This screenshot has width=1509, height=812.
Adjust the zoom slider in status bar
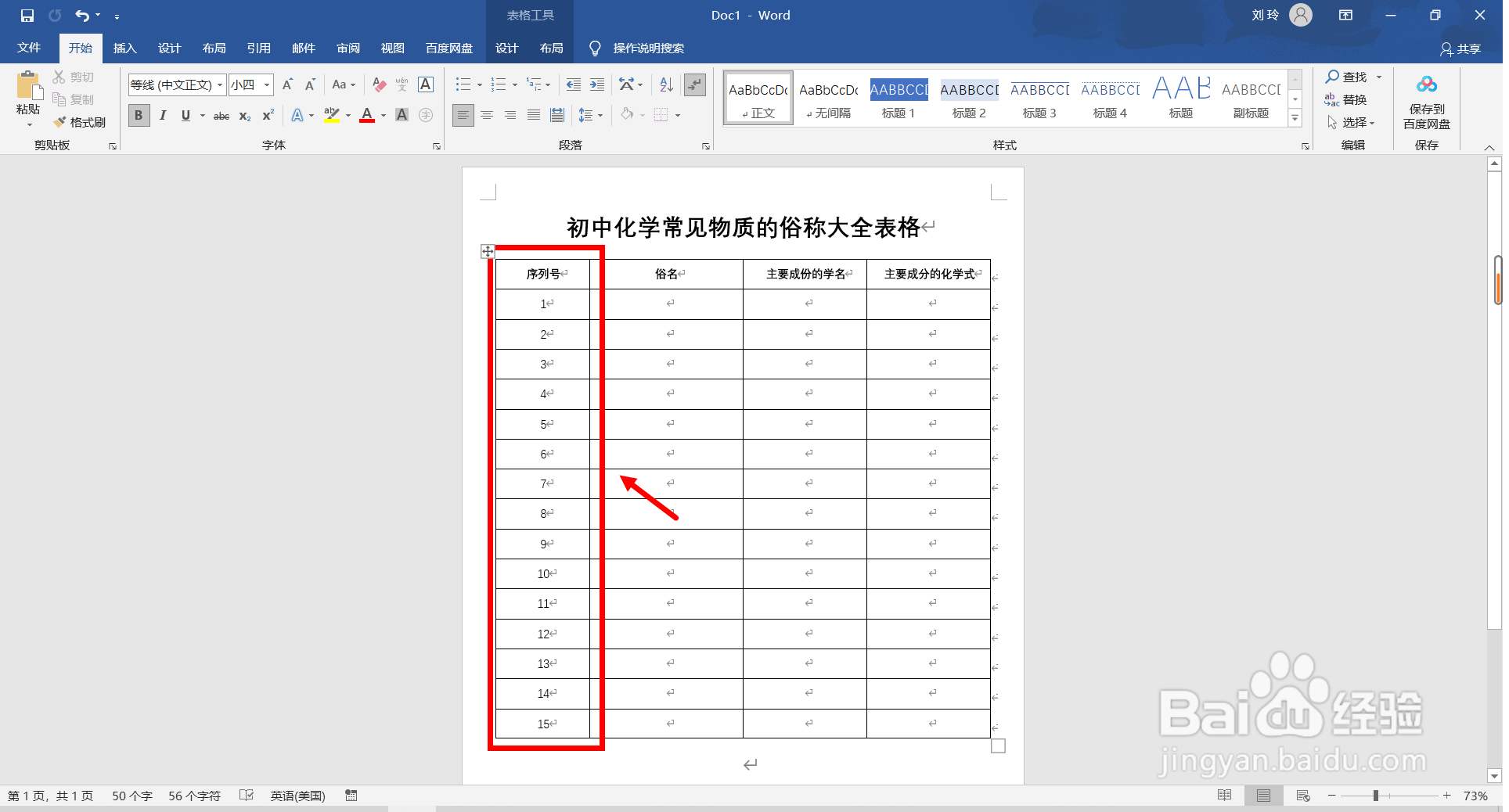[x=1375, y=796]
